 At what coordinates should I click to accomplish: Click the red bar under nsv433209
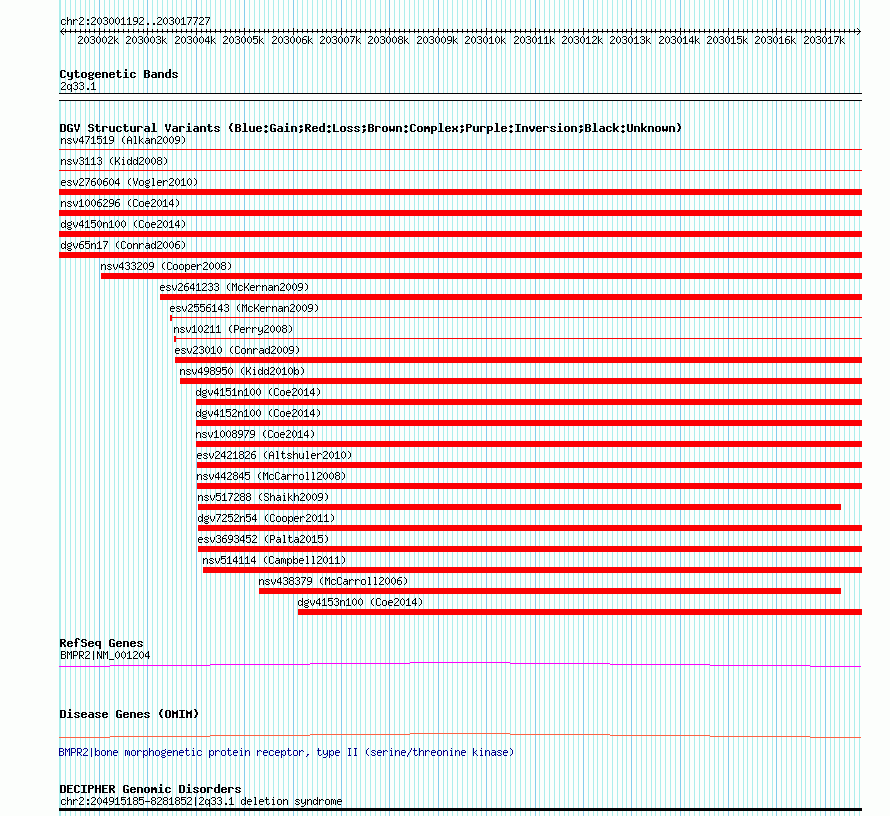[x=481, y=276]
